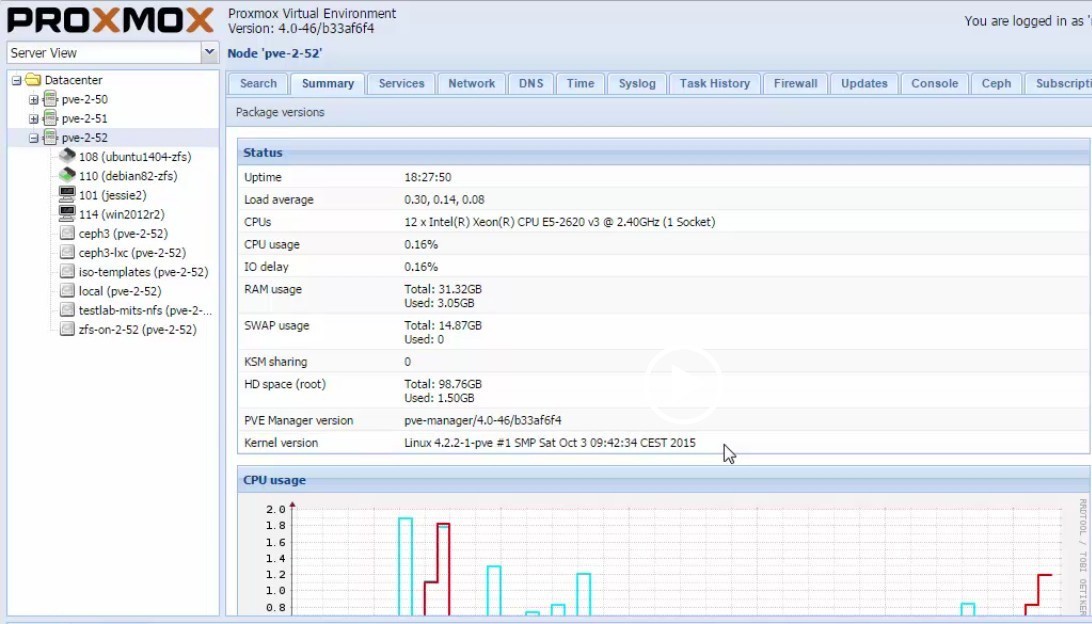Expand the pve-2-50 node
Viewport: 1092px width, 624px height.
coord(33,100)
